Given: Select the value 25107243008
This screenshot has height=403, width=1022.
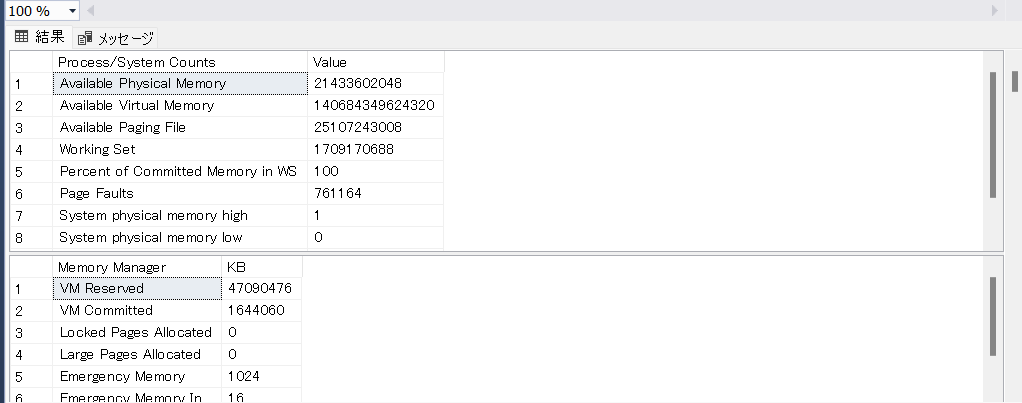Looking at the screenshot, I should click(x=375, y=128).
